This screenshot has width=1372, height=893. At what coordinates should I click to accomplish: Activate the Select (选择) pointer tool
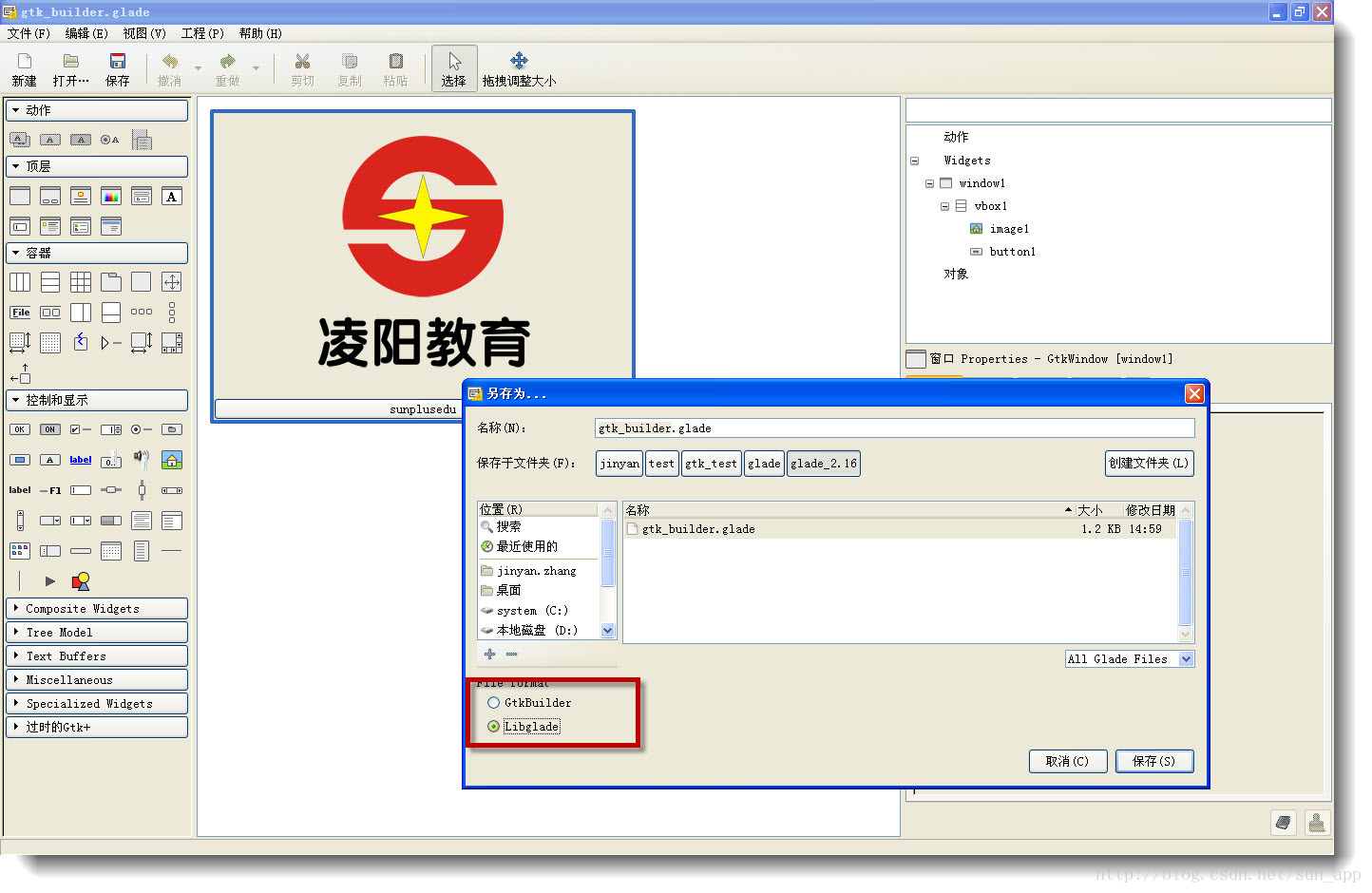pos(454,69)
